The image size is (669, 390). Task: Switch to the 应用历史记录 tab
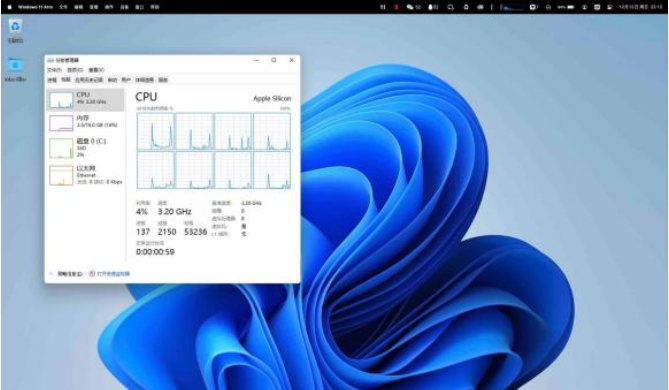89,80
